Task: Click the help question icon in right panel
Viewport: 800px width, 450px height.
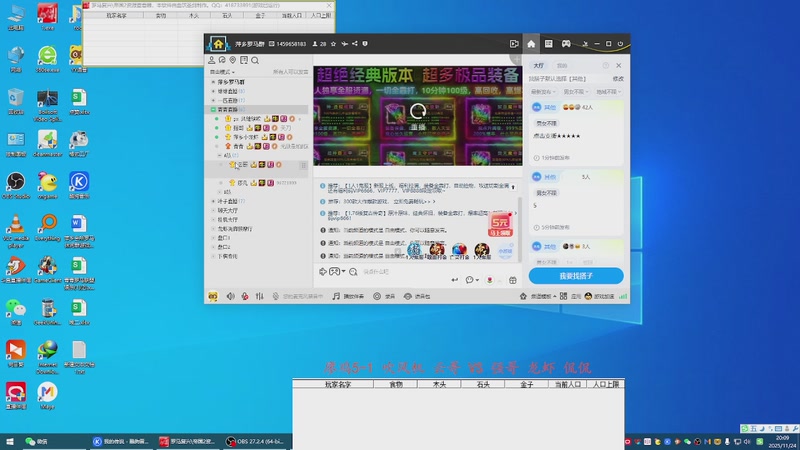Action: (x=605, y=65)
